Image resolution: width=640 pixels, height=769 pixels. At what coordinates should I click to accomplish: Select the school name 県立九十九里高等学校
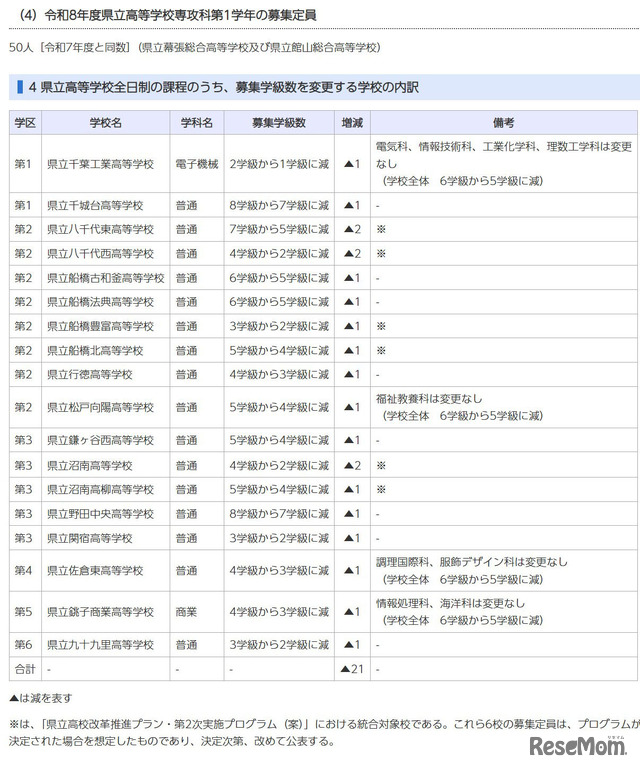click(101, 644)
